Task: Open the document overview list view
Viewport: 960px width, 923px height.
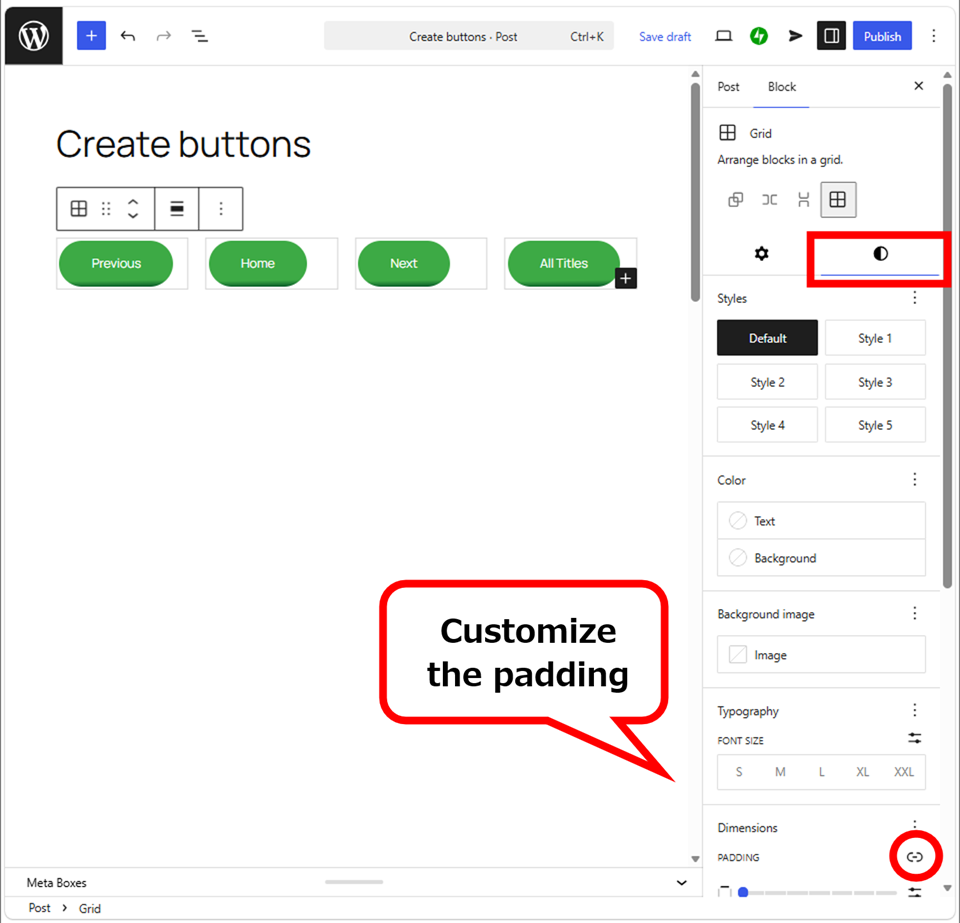Action: 200,36
